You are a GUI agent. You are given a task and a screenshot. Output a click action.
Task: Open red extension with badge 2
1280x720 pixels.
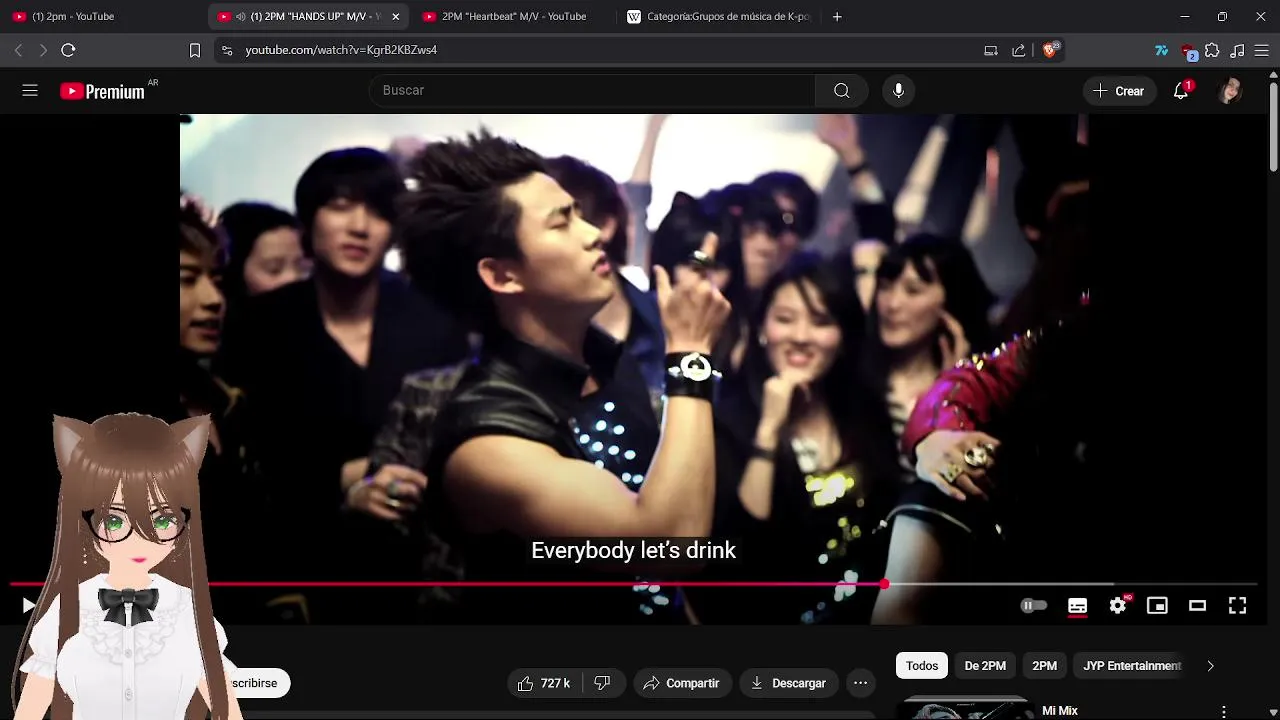point(1188,51)
